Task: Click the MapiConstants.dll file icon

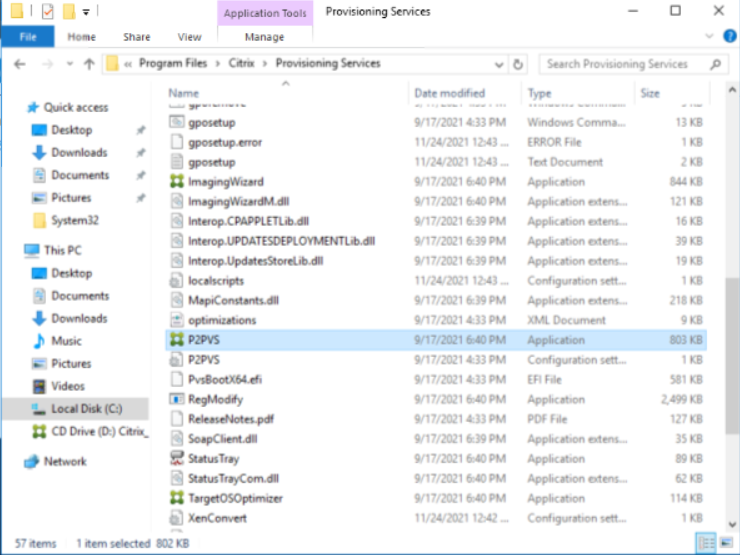Action: (177, 300)
